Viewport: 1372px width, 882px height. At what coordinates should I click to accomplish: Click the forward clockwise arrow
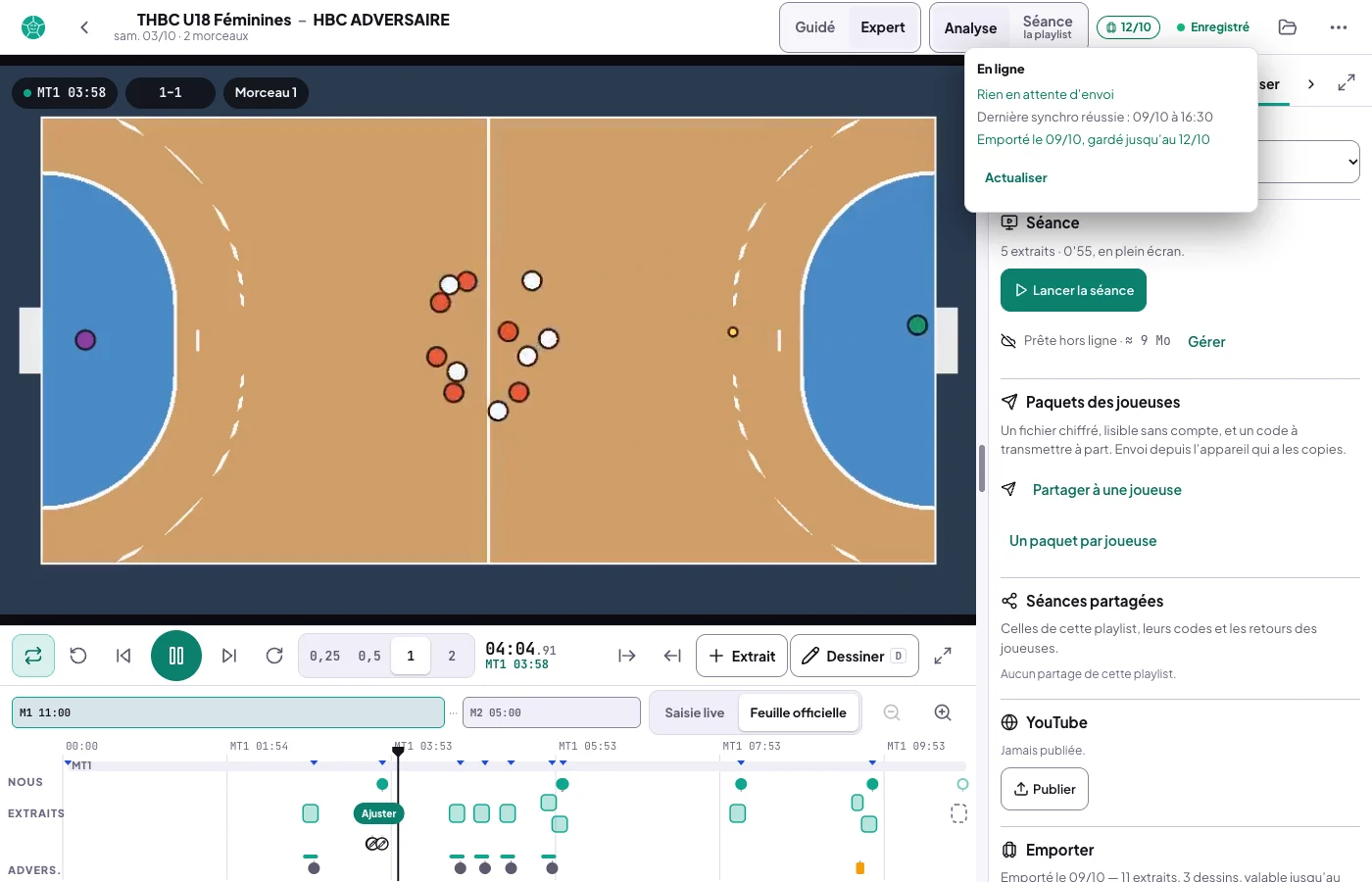274,656
